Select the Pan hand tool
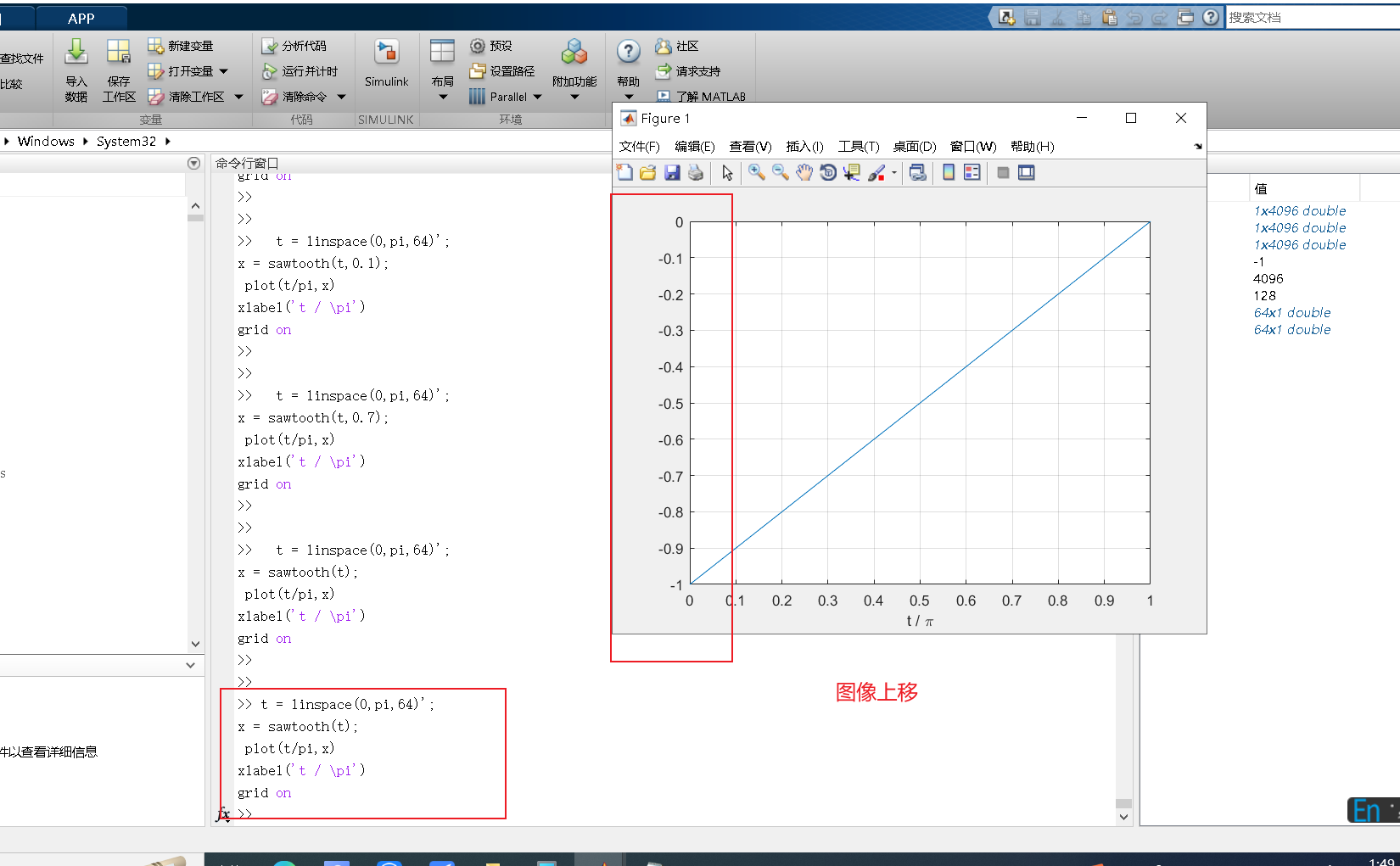 pos(804,173)
